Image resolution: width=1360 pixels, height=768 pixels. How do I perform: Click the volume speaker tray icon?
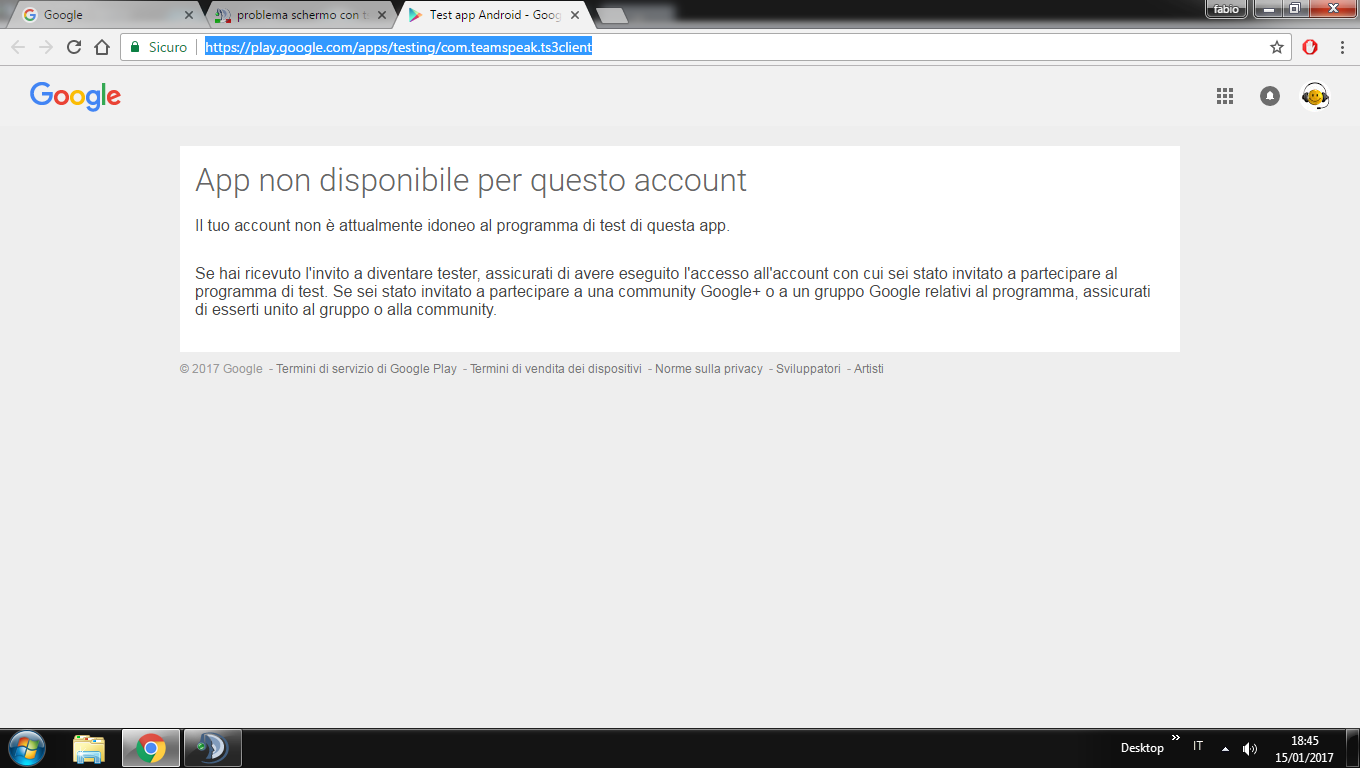click(1250, 749)
